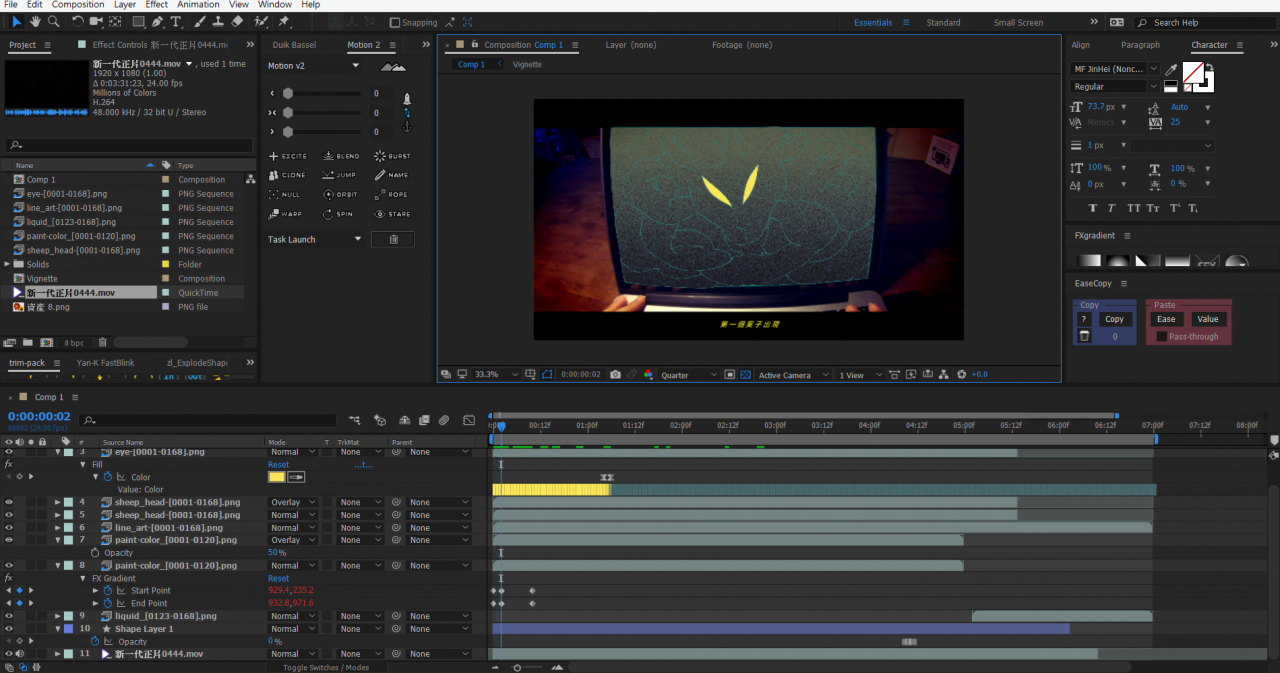Image resolution: width=1280 pixels, height=673 pixels.
Task: Hide the Shape Layer 1 layer
Action: pyautogui.click(x=9, y=629)
